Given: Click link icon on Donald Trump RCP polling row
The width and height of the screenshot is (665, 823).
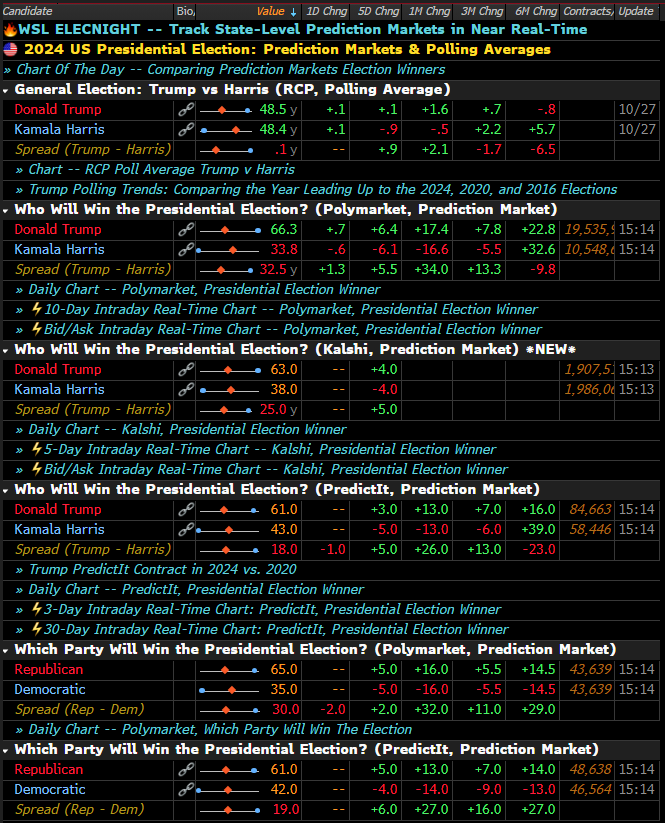Looking at the screenshot, I should tap(185, 110).
